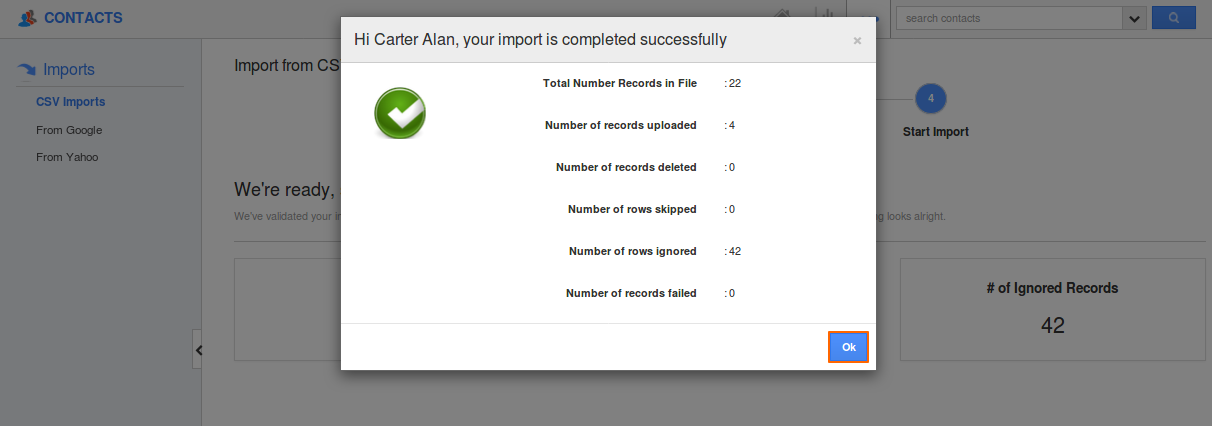Click the blue search magnifier button
The image size is (1212, 426).
1174,18
